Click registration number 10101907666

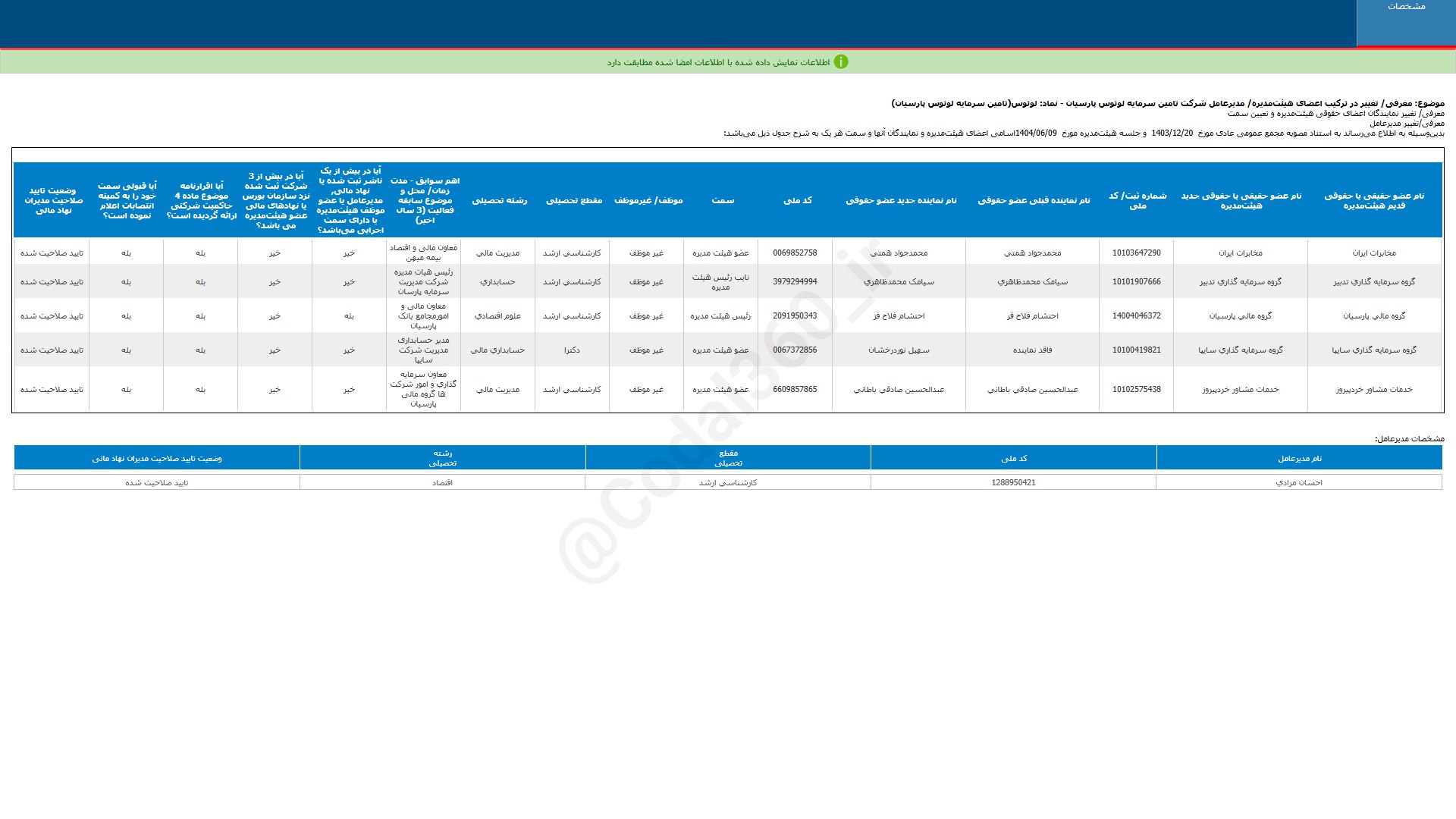pos(1136,282)
